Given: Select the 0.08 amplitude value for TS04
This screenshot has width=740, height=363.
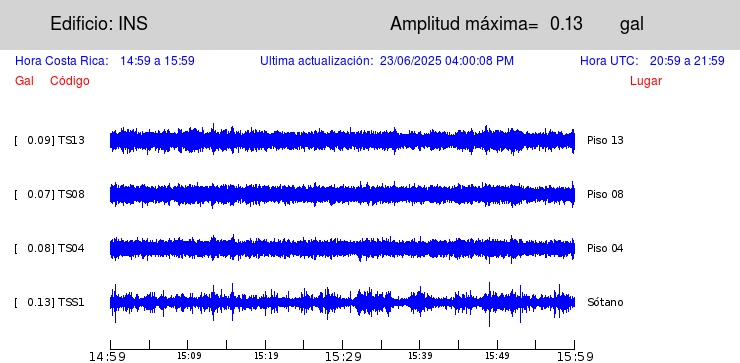Looking at the screenshot, I should coord(40,248).
